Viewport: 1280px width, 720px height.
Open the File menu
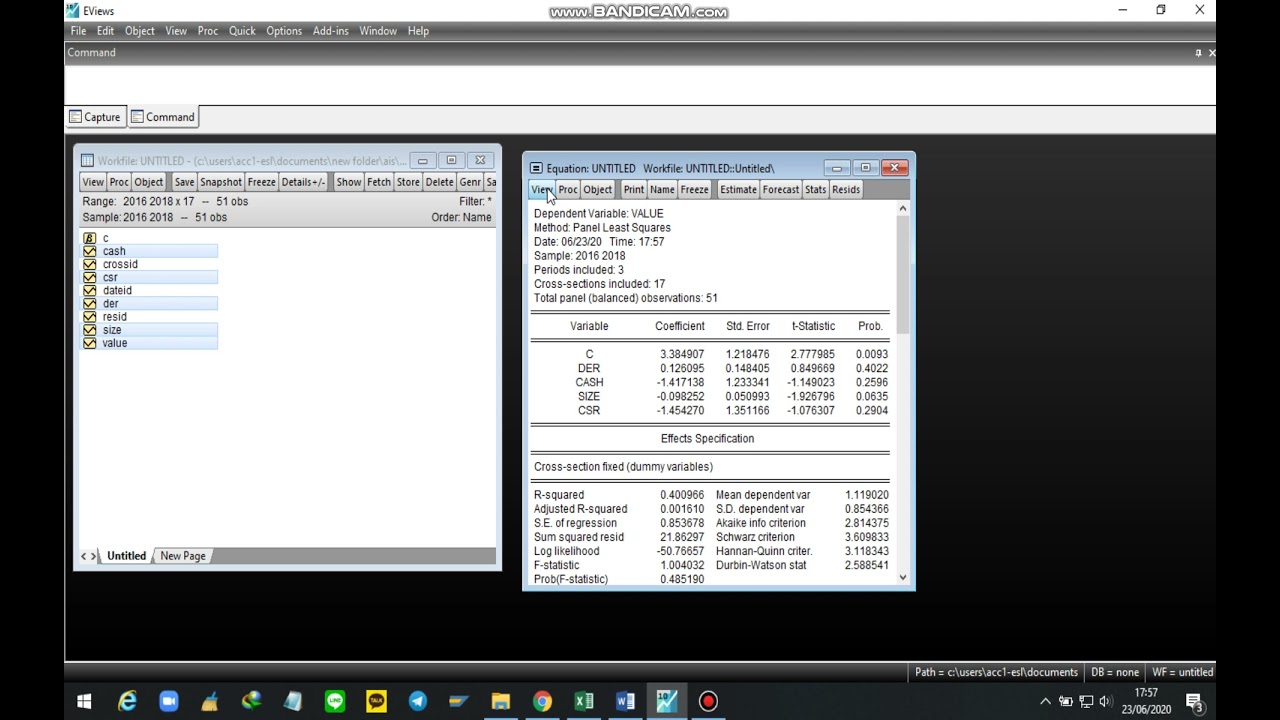click(78, 31)
